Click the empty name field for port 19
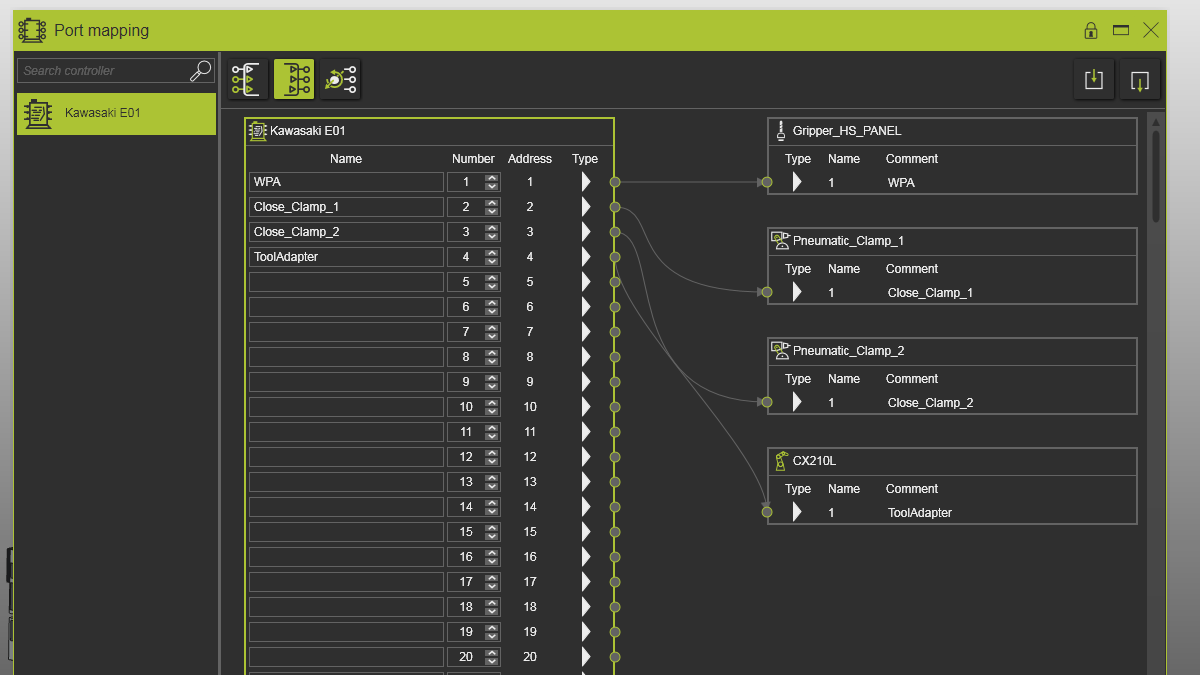1200x675 pixels. [346, 632]
